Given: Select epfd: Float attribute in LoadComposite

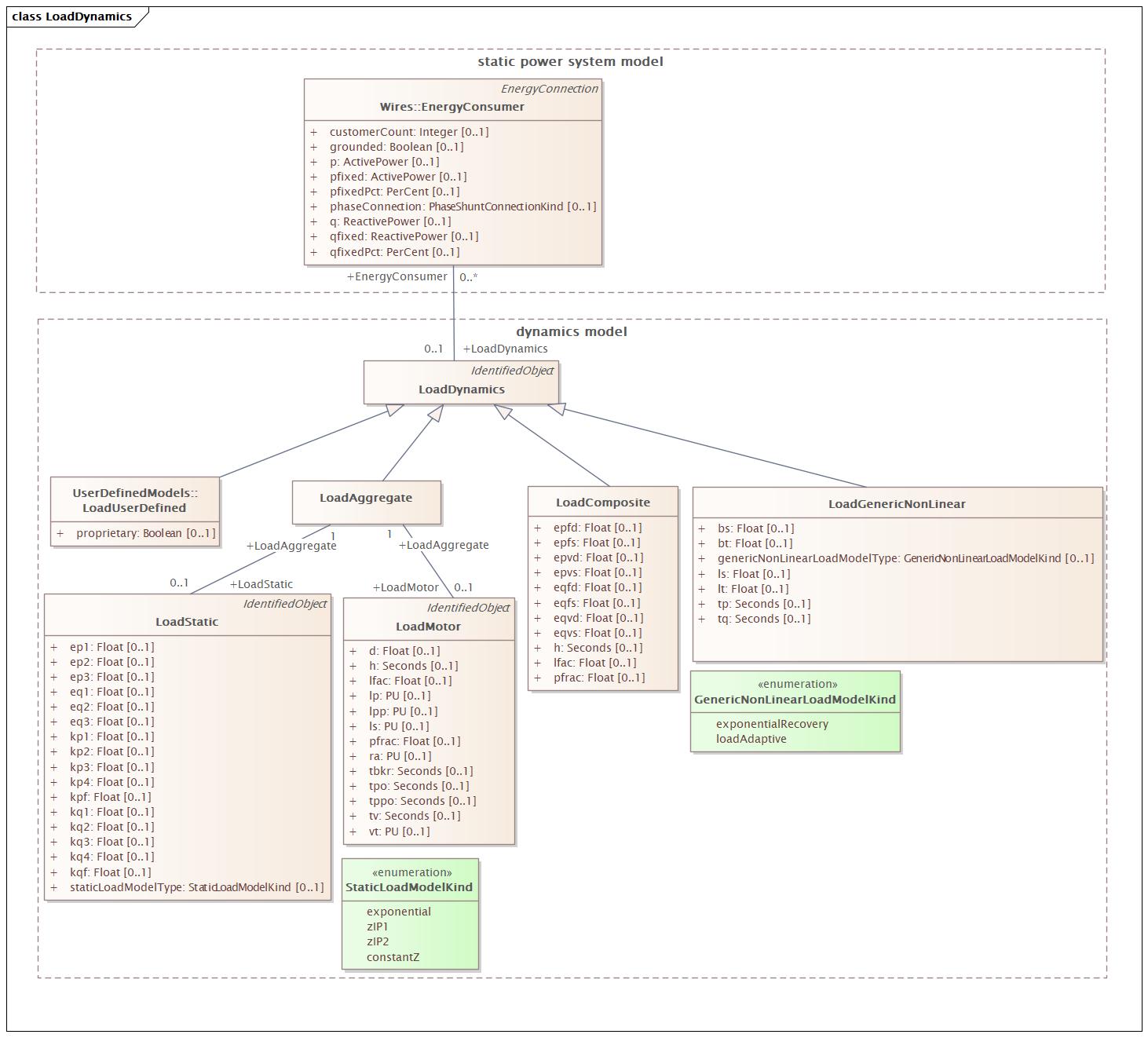Looking at the screenshot, I should click(598, 528).
